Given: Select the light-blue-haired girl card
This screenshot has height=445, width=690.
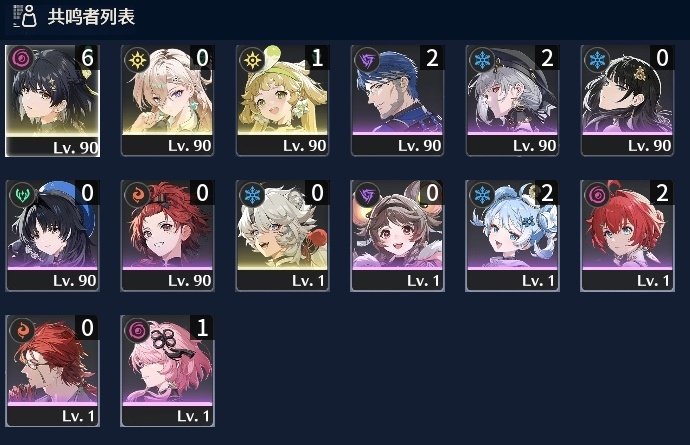Looking at the screenshot, I should click(x=512, y=235).
